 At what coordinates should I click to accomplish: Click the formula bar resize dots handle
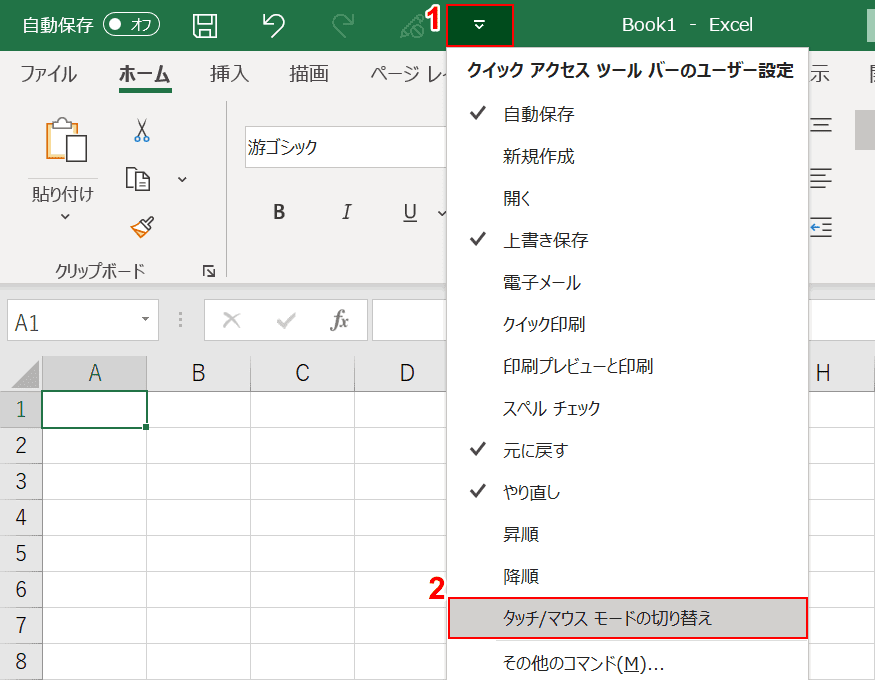180,320
